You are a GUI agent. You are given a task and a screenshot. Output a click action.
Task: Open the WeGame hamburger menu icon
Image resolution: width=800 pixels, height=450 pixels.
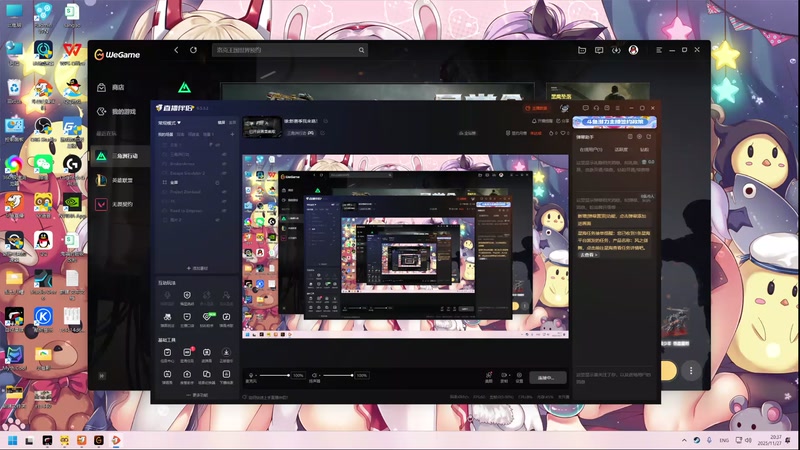click(659, 50)
